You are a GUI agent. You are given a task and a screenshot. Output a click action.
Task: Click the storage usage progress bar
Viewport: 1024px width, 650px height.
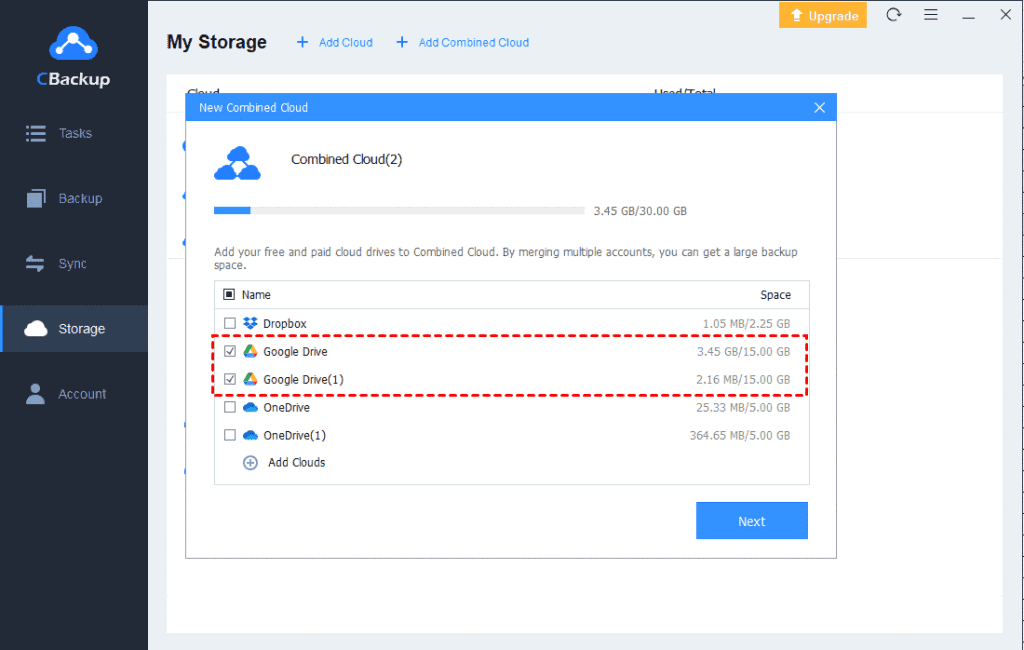tap(397, 210)
